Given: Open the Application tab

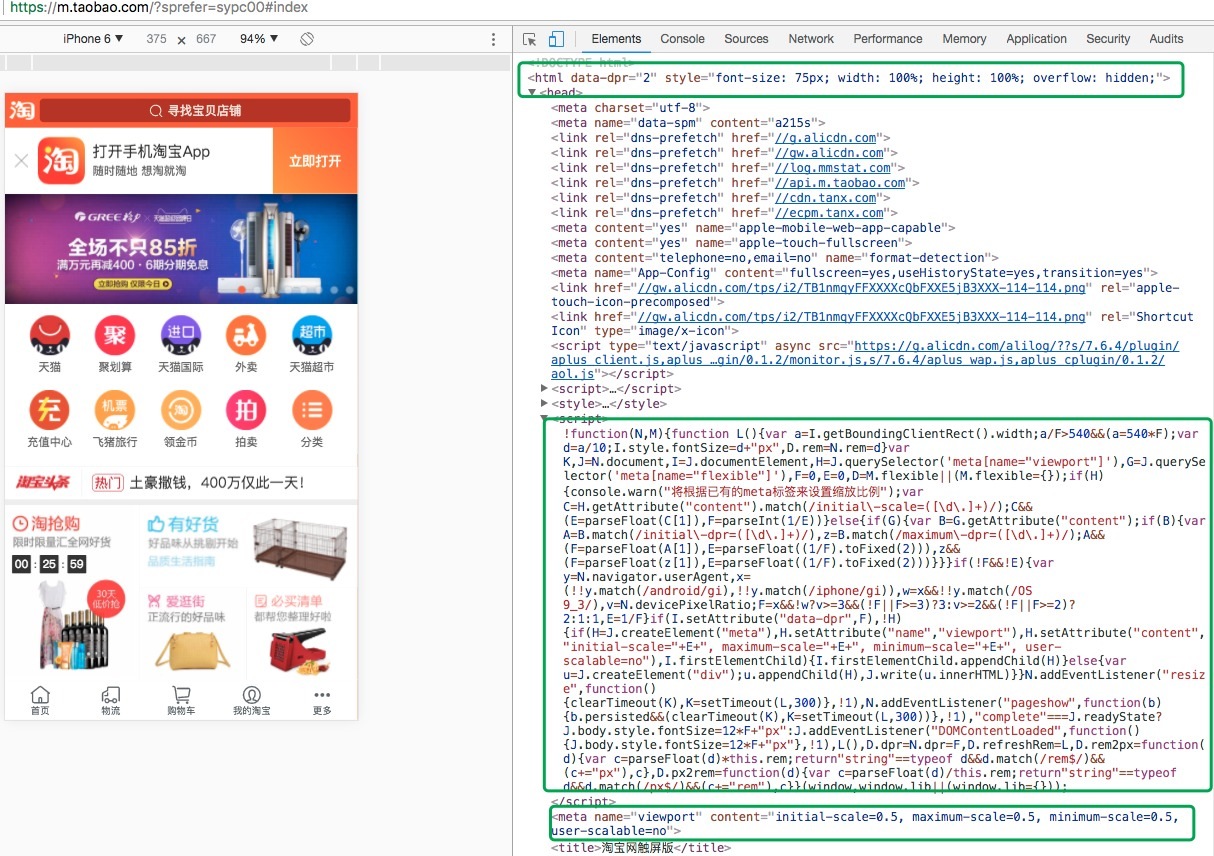Looking at the screenshot, I should [x=1036, y=39].
